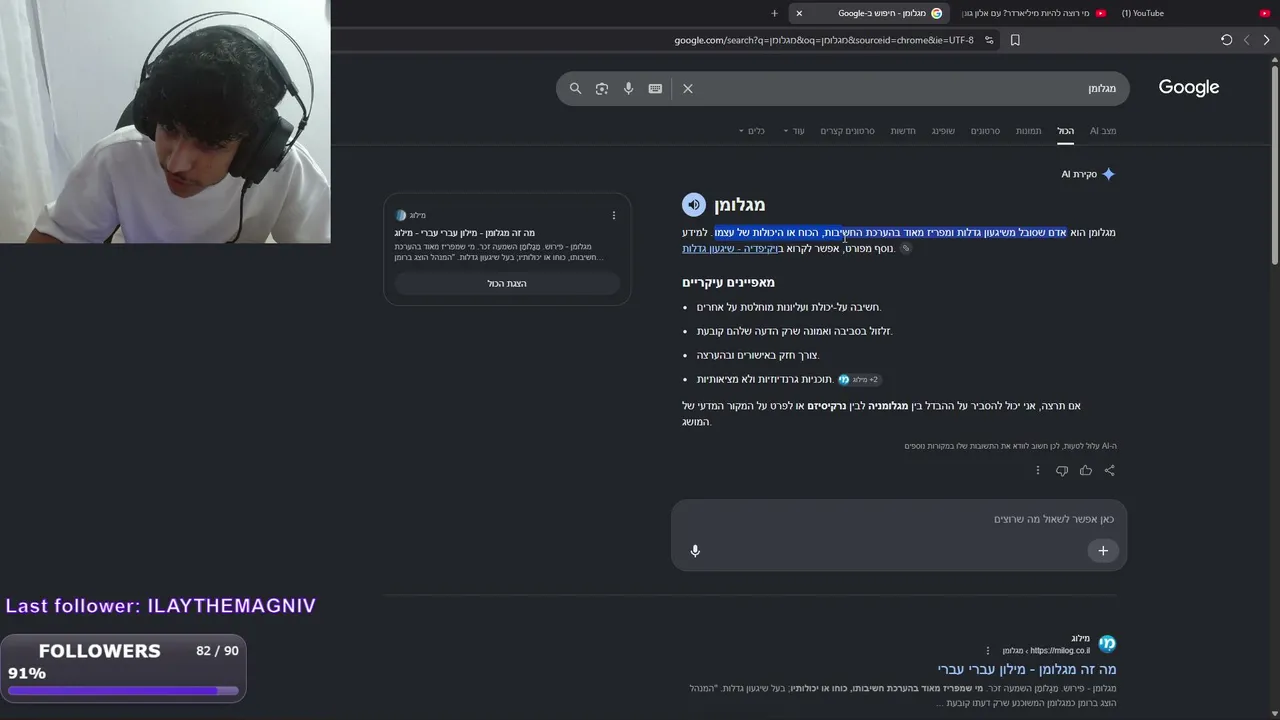Reload the current page

tap(1226, 40)
